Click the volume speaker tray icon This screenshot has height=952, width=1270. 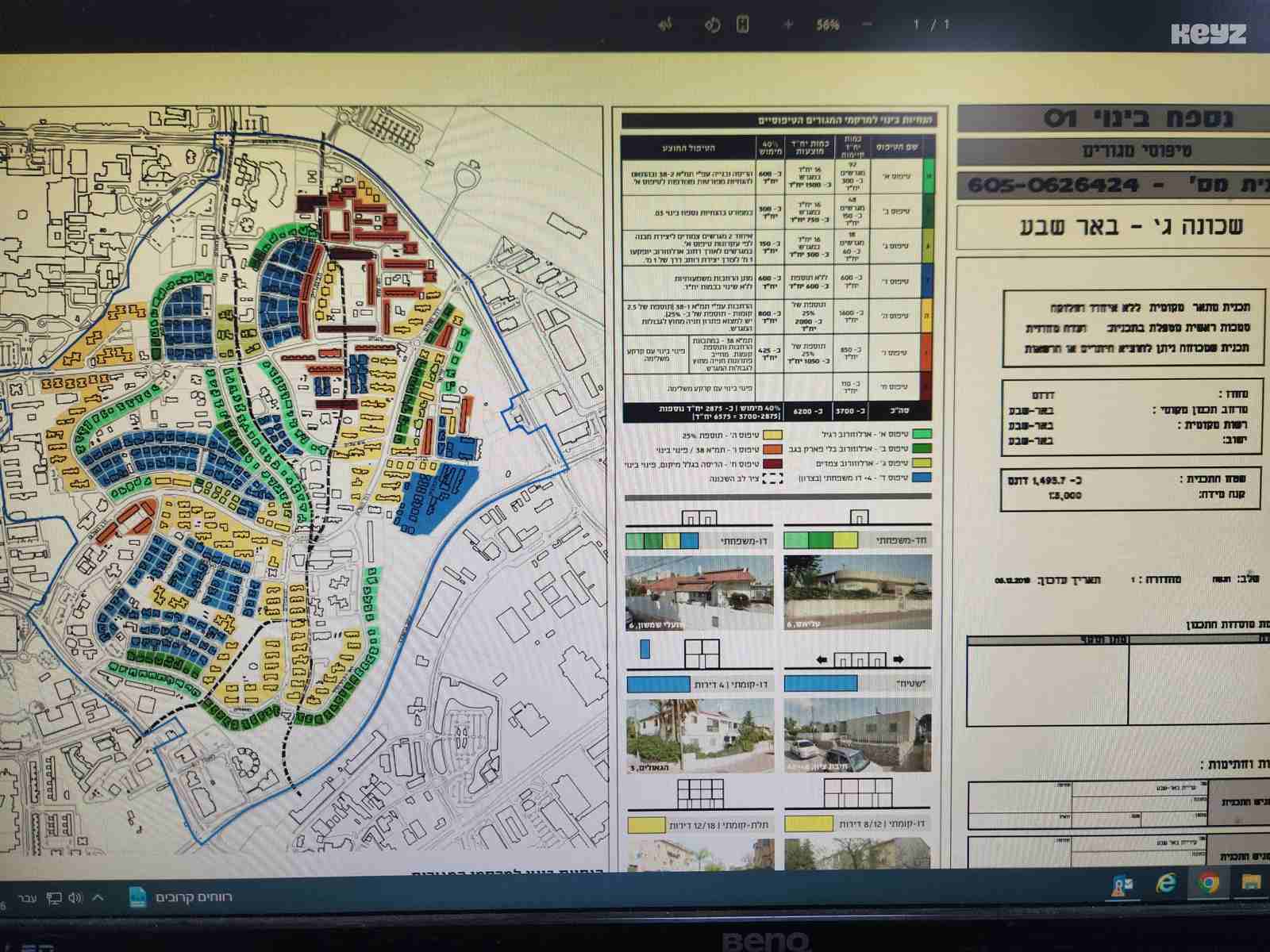[75, 897]
